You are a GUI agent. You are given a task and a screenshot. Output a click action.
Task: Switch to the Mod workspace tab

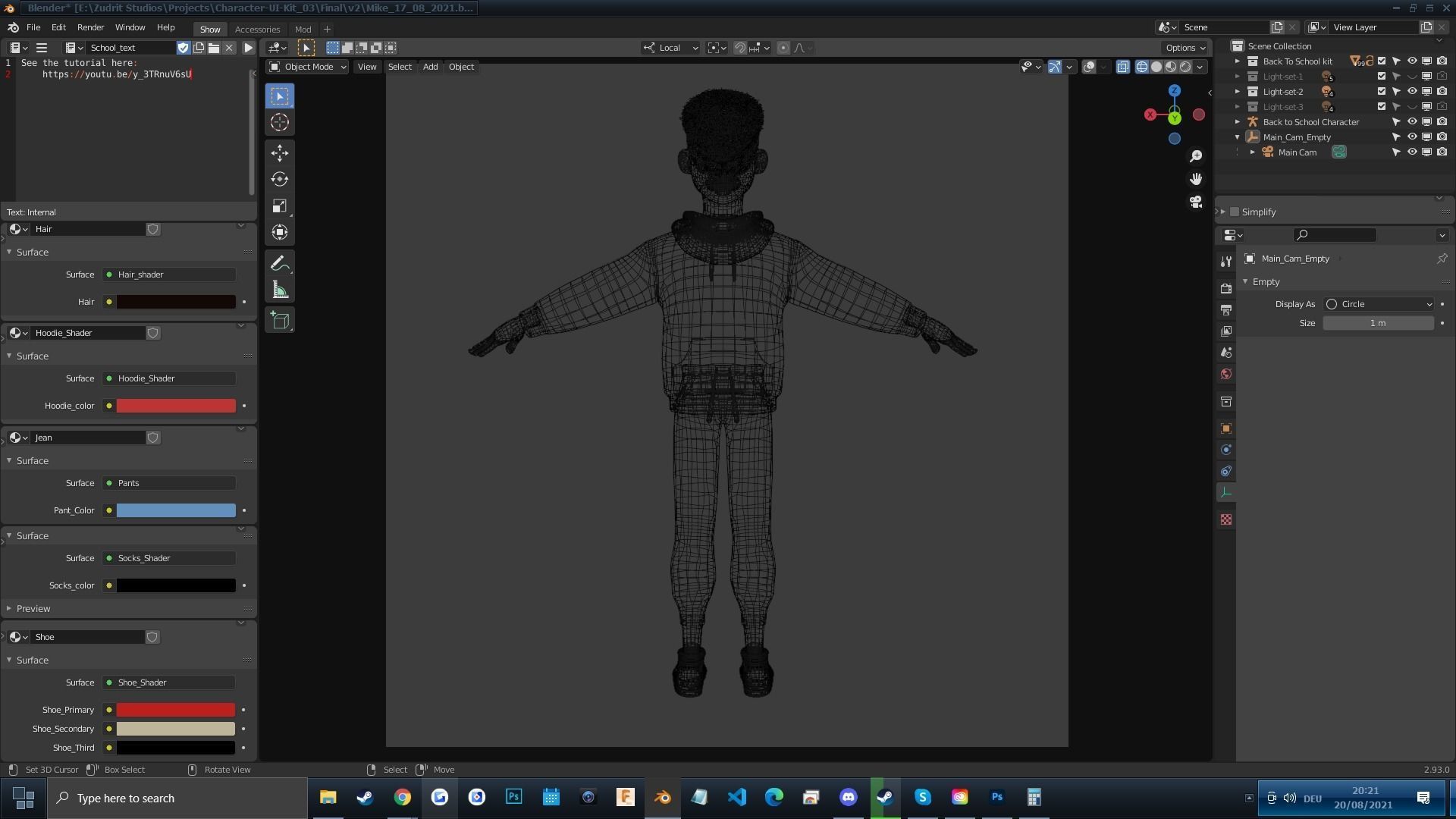click(303, 29)
